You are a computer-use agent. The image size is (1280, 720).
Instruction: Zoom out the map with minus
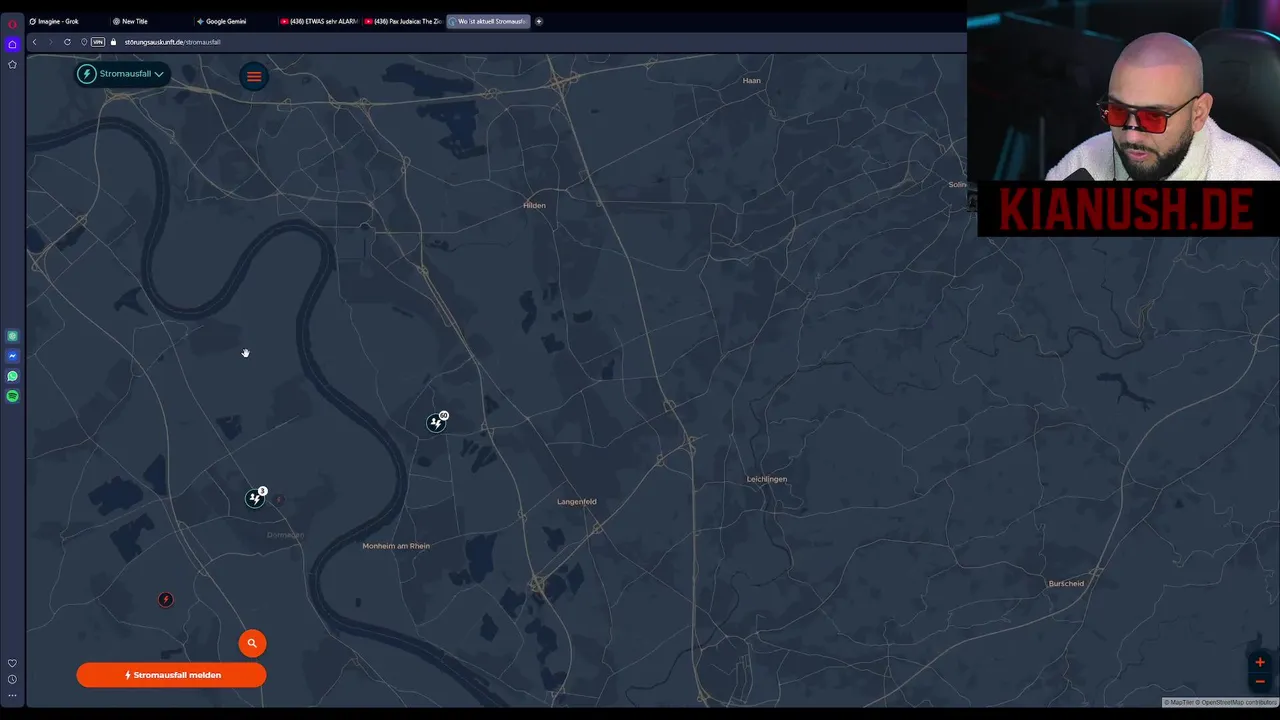1260,682
